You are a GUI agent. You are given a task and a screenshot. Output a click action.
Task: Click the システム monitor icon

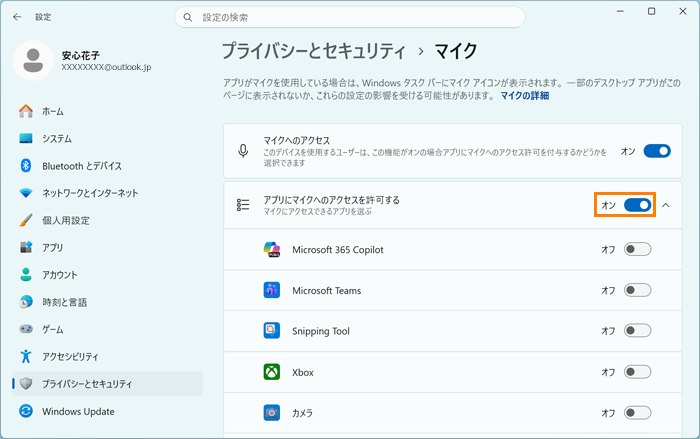pyautogui.click(x=26, y=138)
